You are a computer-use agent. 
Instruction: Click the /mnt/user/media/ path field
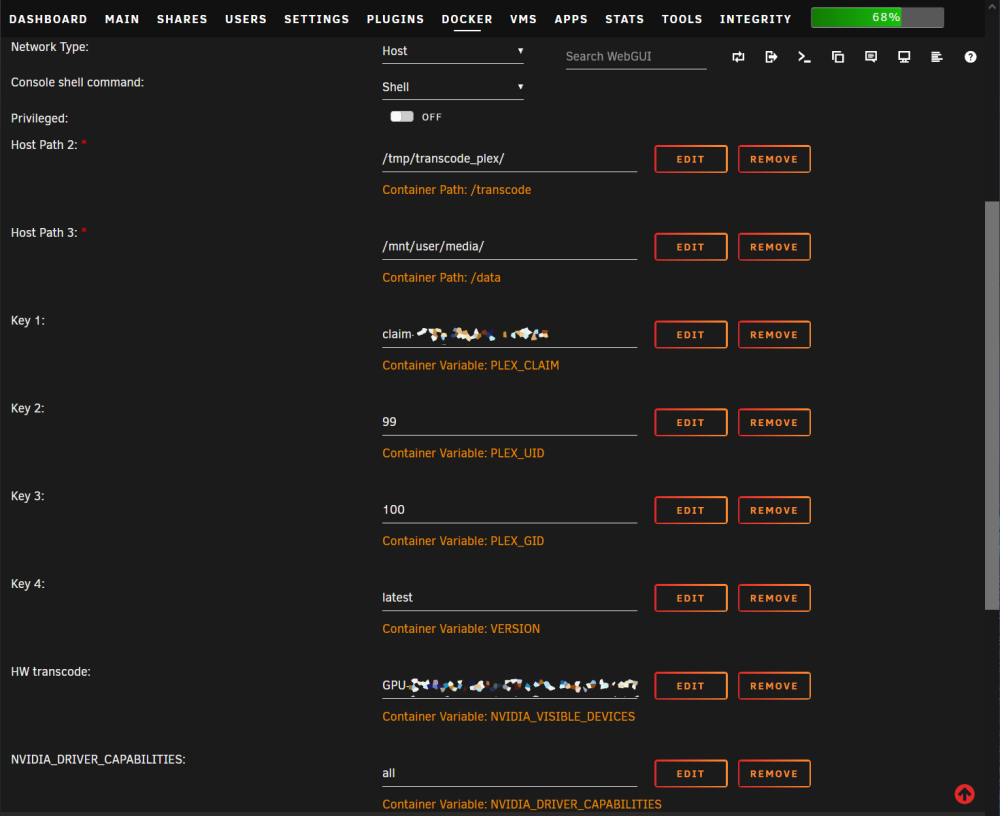tap(510, 247)
